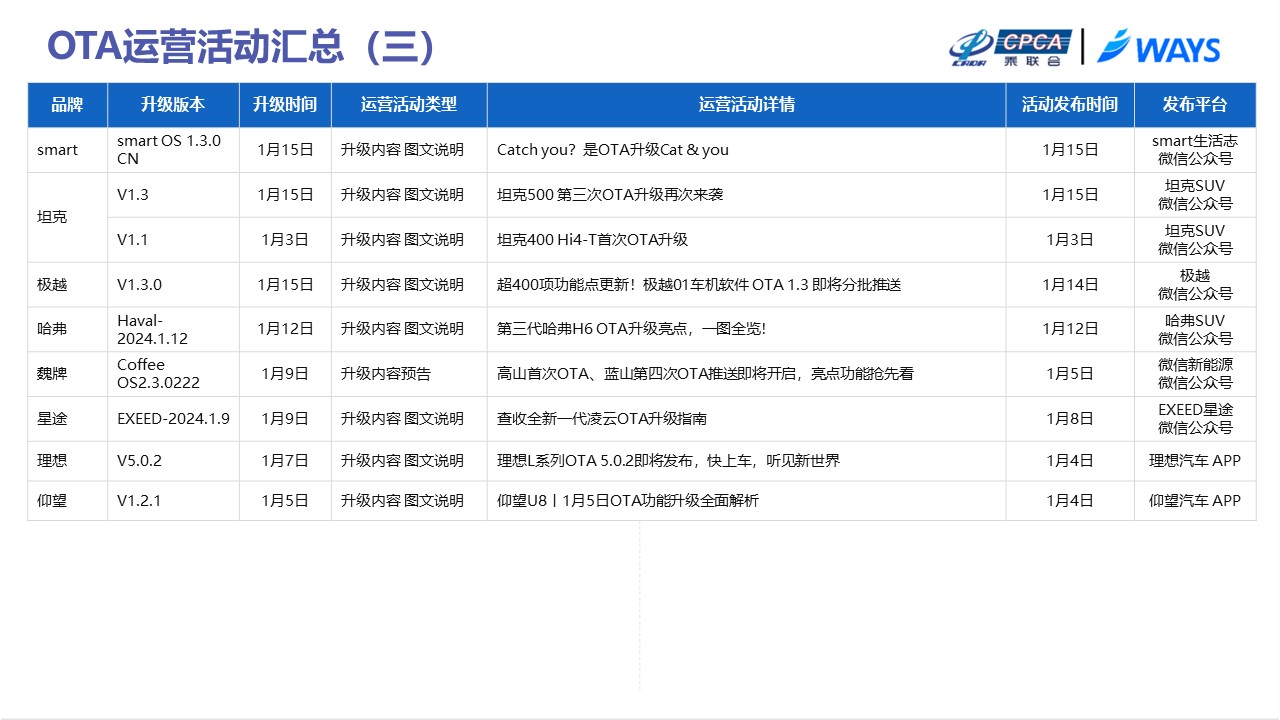Image resolution: width=1280 pixels, height=720 pixels.
Task: Click the 升级内容预告 activity type cell
Action: [x=409, y=374]
